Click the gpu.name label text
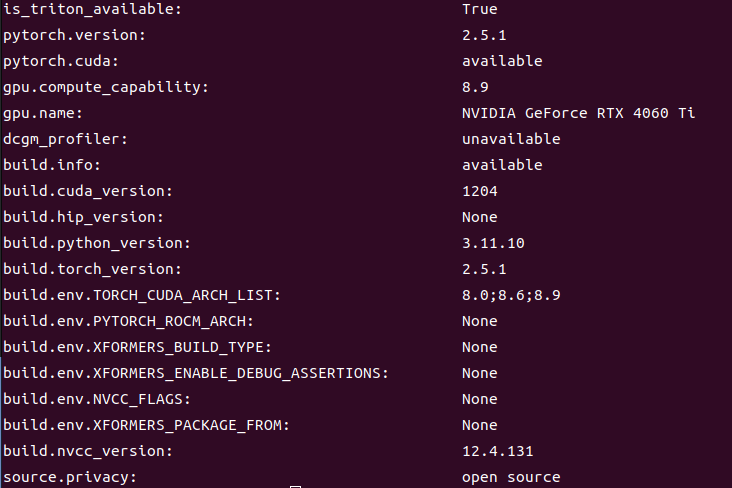Viewport: 732px width, 488px height. (x=42, y=113)
